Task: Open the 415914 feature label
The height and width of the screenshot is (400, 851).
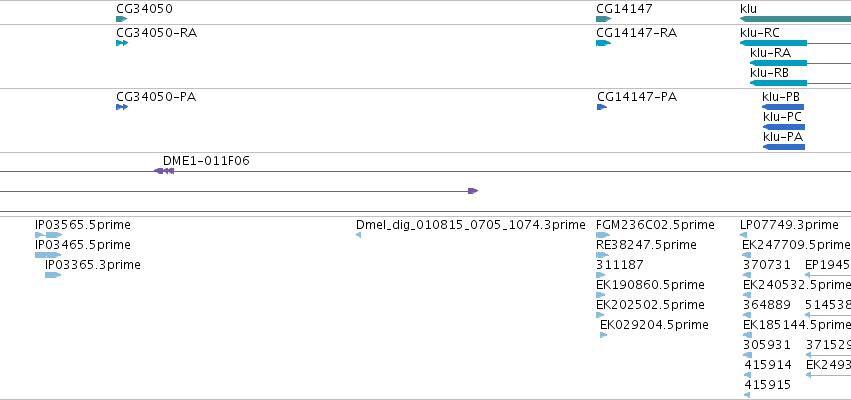Action: tap(768, 365)
